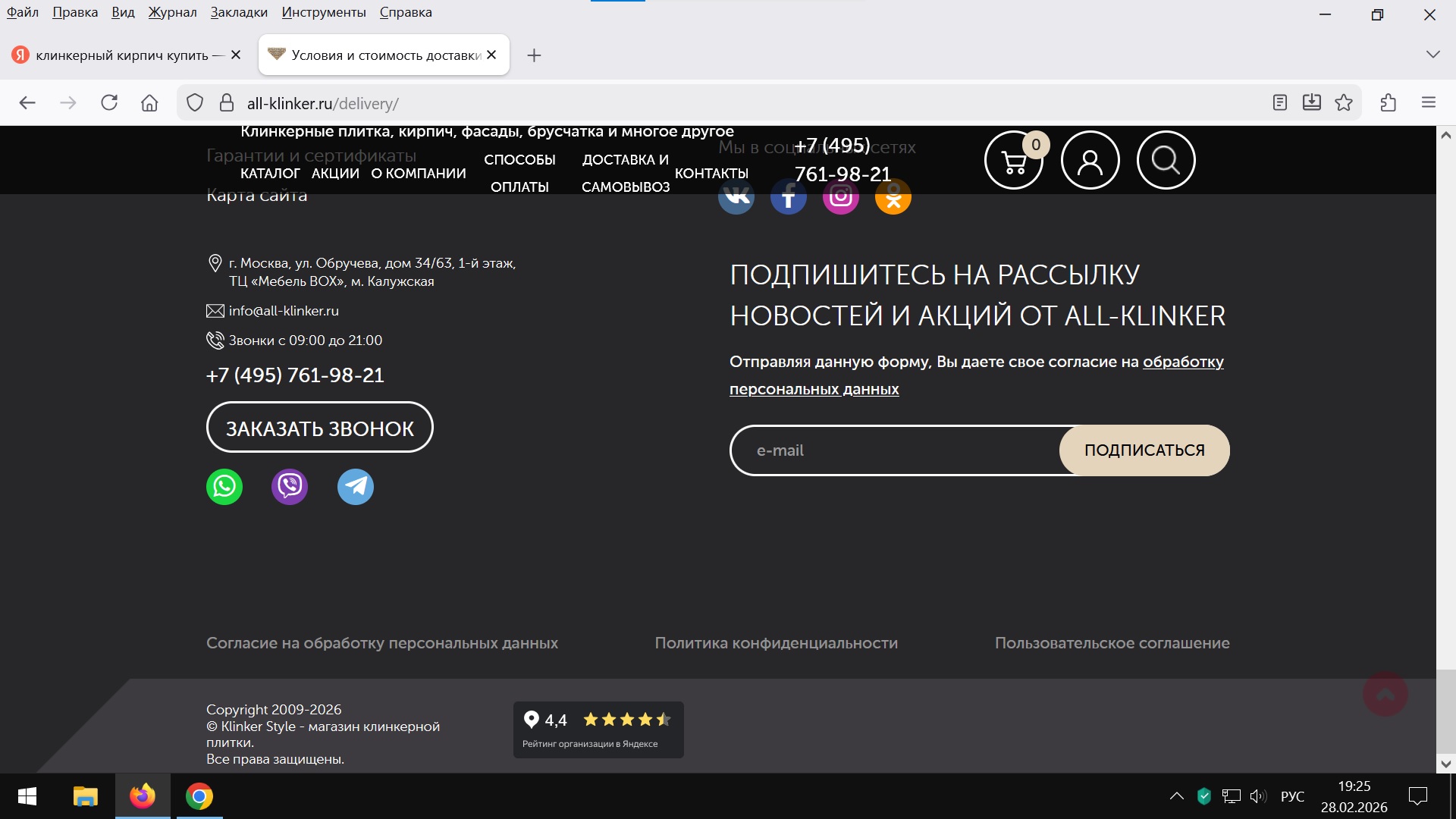This screenshot has width=1456, height=819.
Task: Open WhatsApp chat icon
Action: (224, 487)
